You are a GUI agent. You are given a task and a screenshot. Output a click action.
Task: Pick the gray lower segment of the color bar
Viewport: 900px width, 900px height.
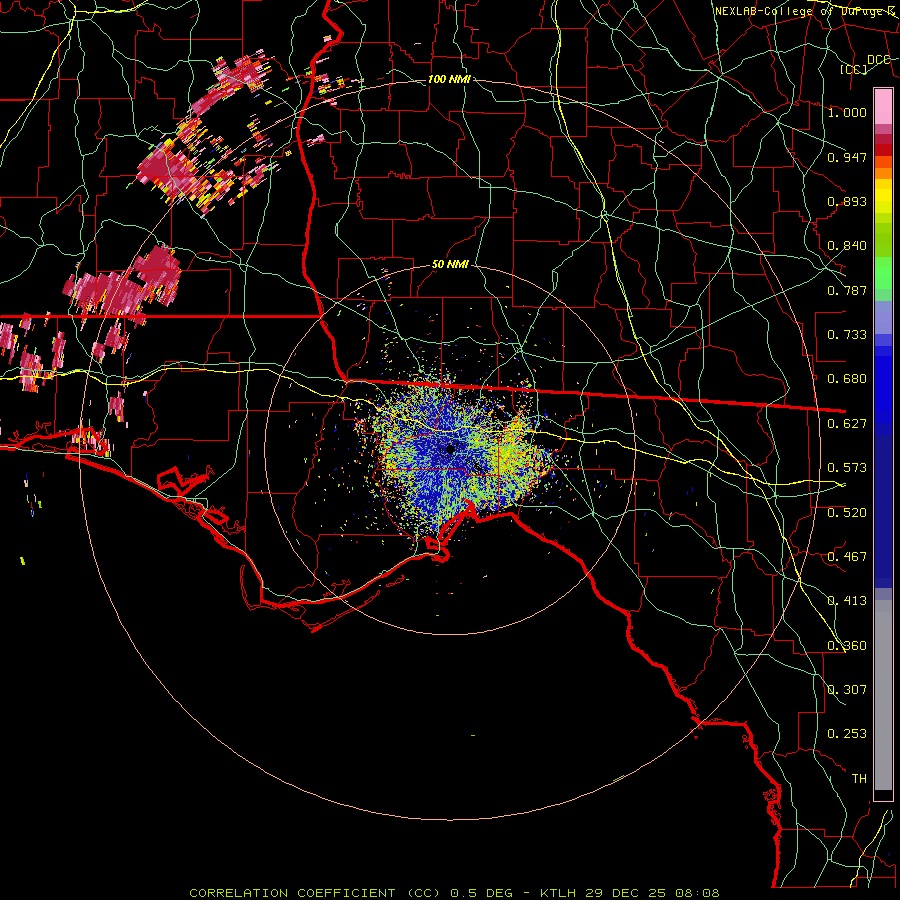(883, 695)
